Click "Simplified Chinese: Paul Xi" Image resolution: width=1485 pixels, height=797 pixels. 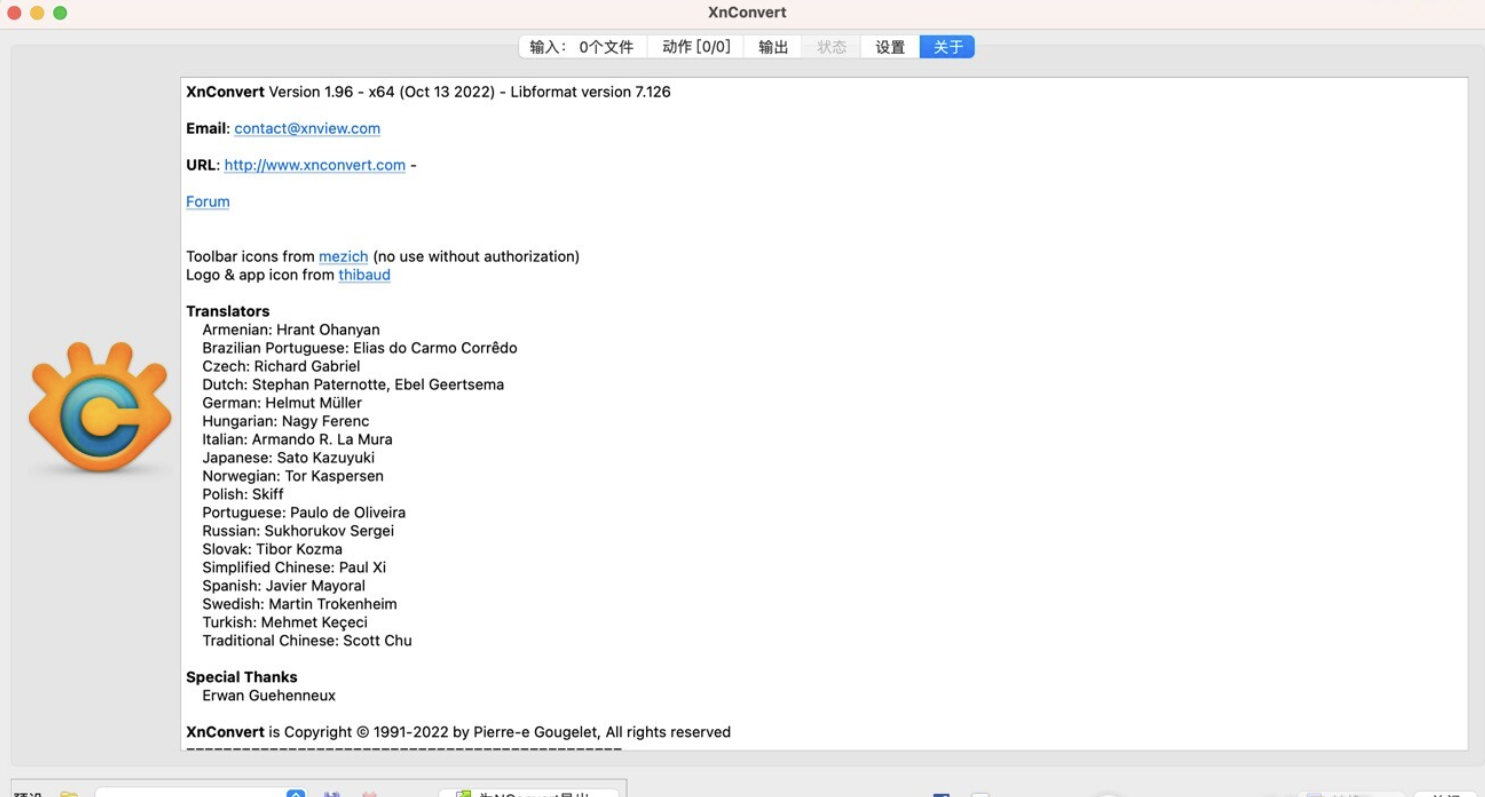click(x=294, y=568)
